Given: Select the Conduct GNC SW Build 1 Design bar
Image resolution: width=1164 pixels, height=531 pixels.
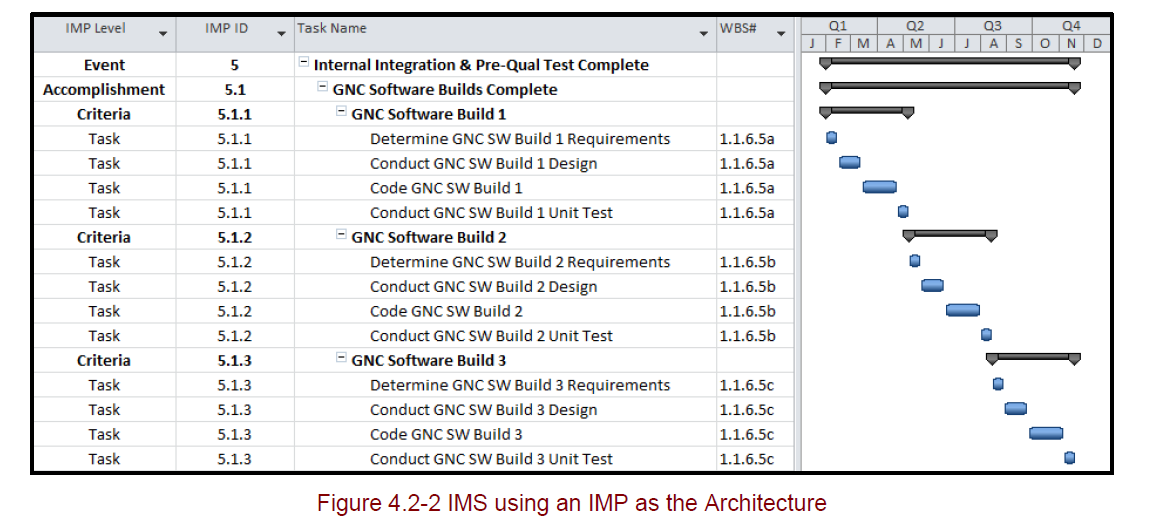Looking at the screenshot, I should pyautogui.click(x=849, y=162).
